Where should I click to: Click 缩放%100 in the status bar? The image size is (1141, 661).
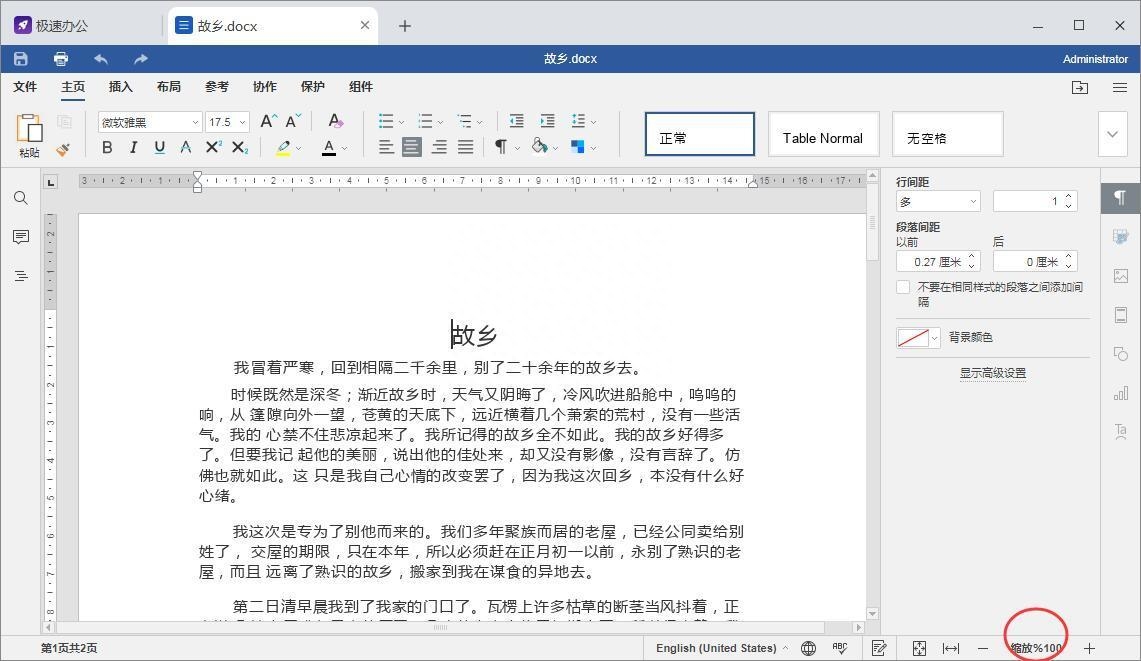tap(1036, 647)
